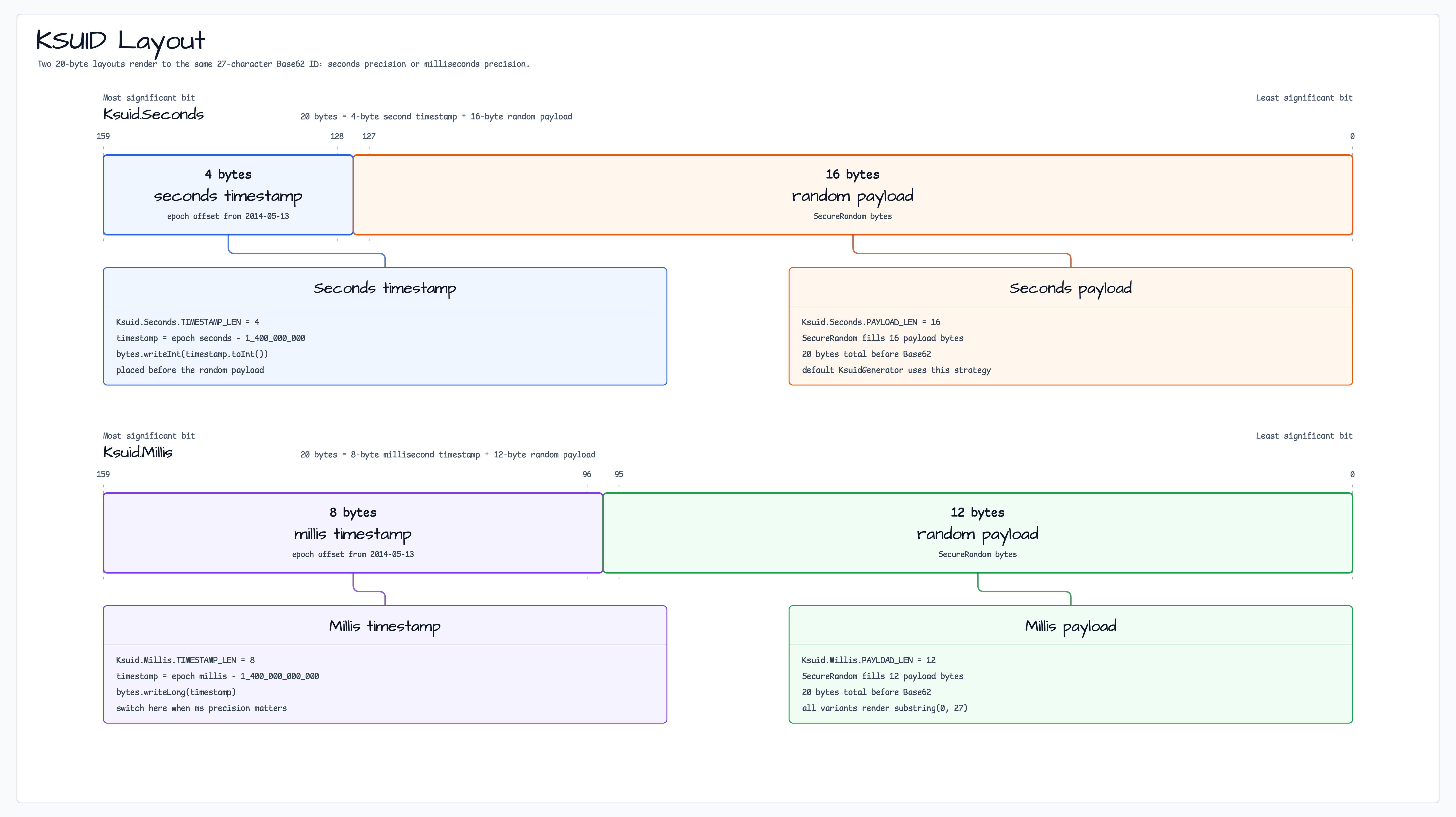Click "SecureRandom bytes" in the green segment
The width and height of the screenshot is (1456, 817).
pyautogui.click(x=978, y=554)
